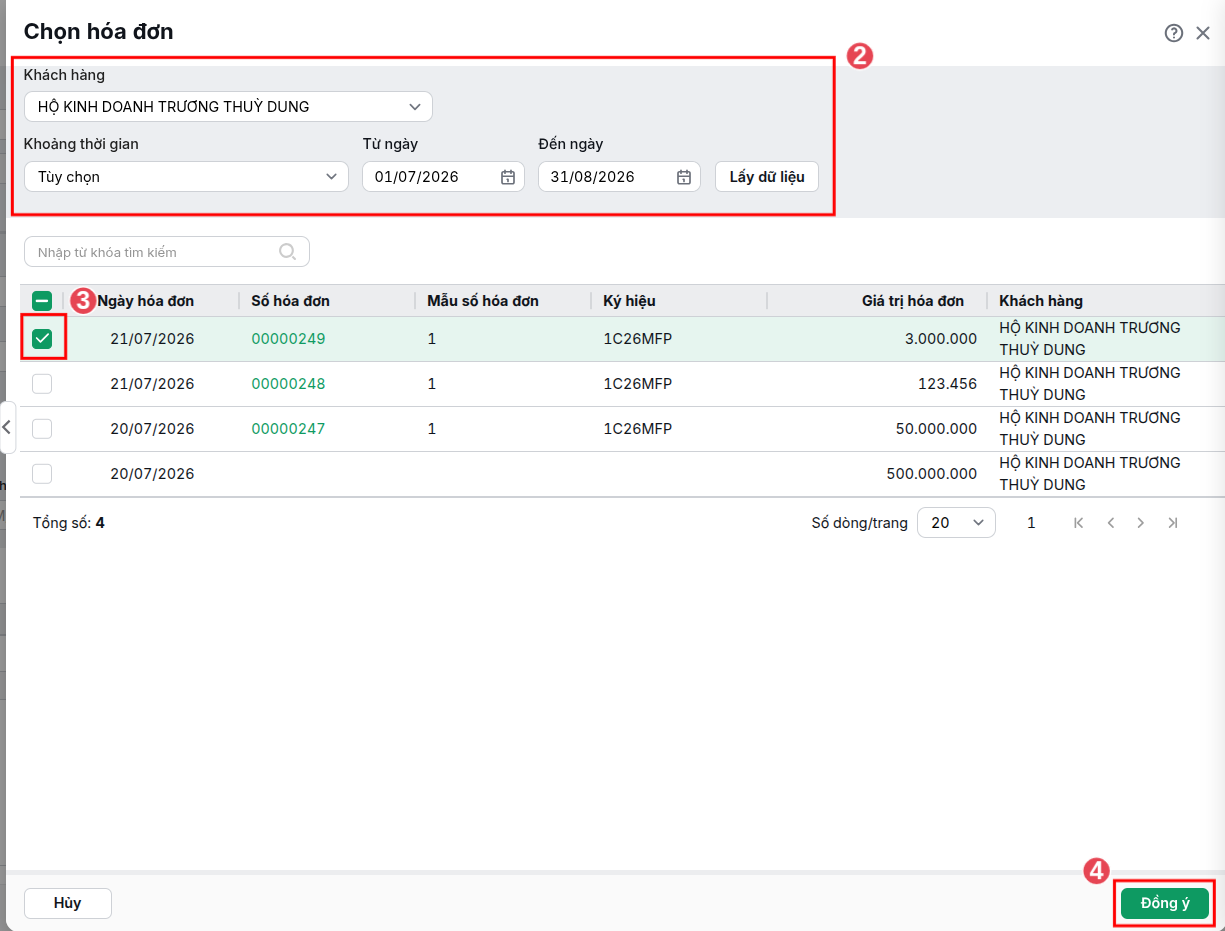
Task: Sort by Giá trị hóa đơn column header
Action: point(913,301)
